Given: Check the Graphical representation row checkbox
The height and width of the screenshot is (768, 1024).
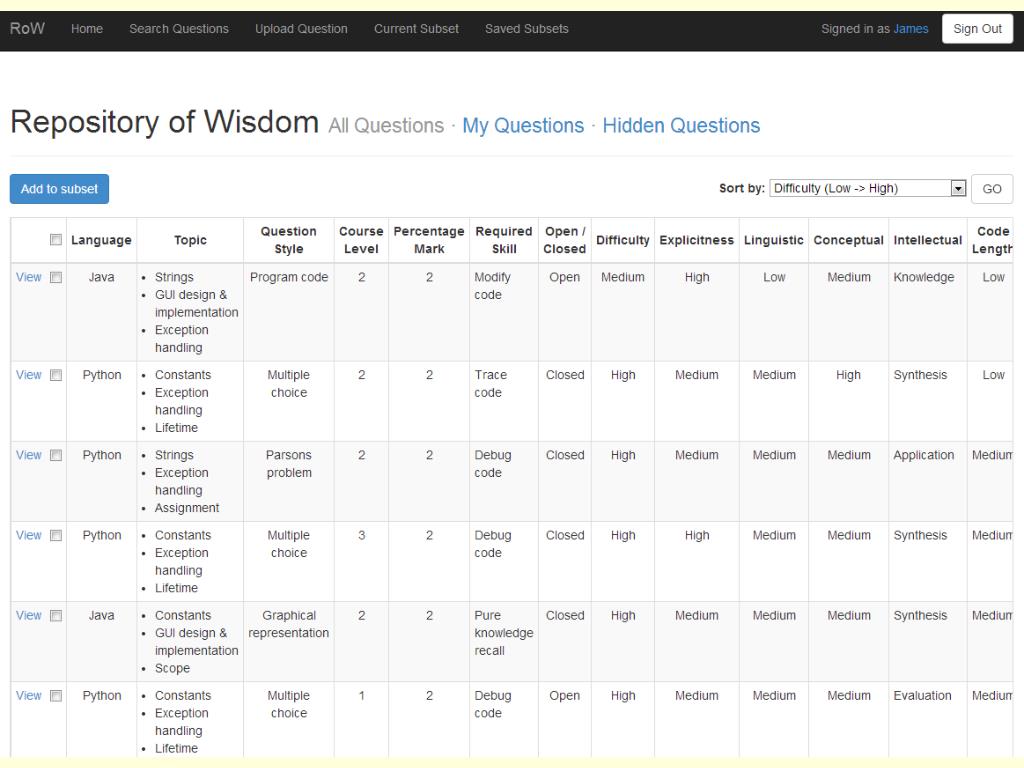Looking at the screenshot, I should tap(56, 616).
